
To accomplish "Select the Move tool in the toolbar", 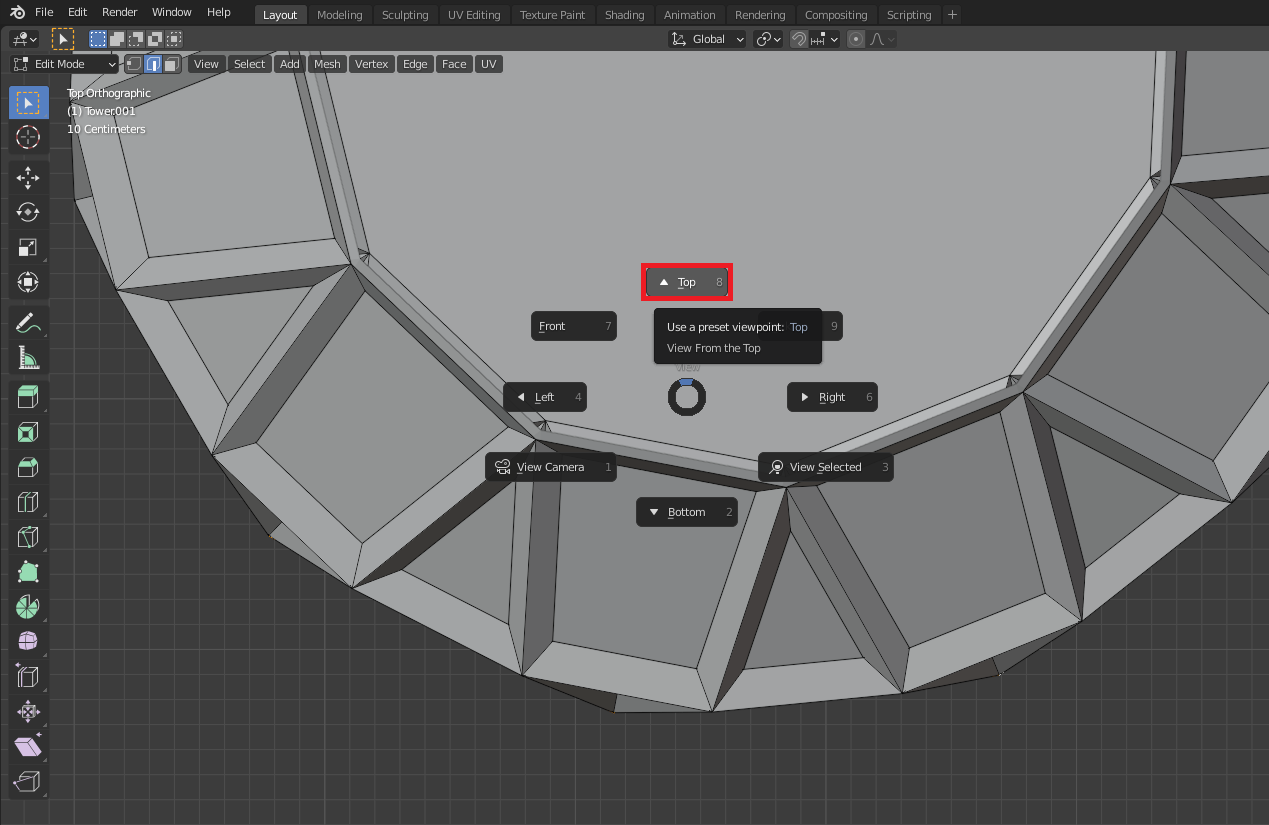I will point(28,178).
